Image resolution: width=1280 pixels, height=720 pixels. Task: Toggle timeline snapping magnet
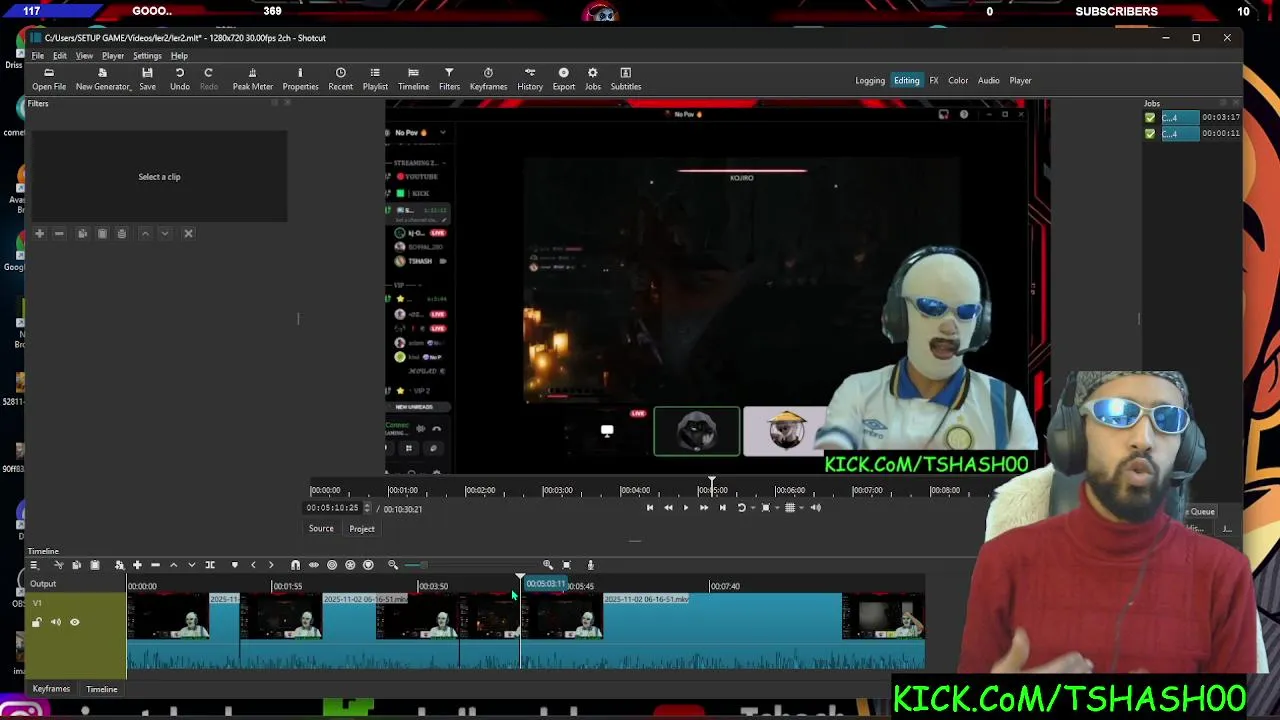tap(295, 565)
